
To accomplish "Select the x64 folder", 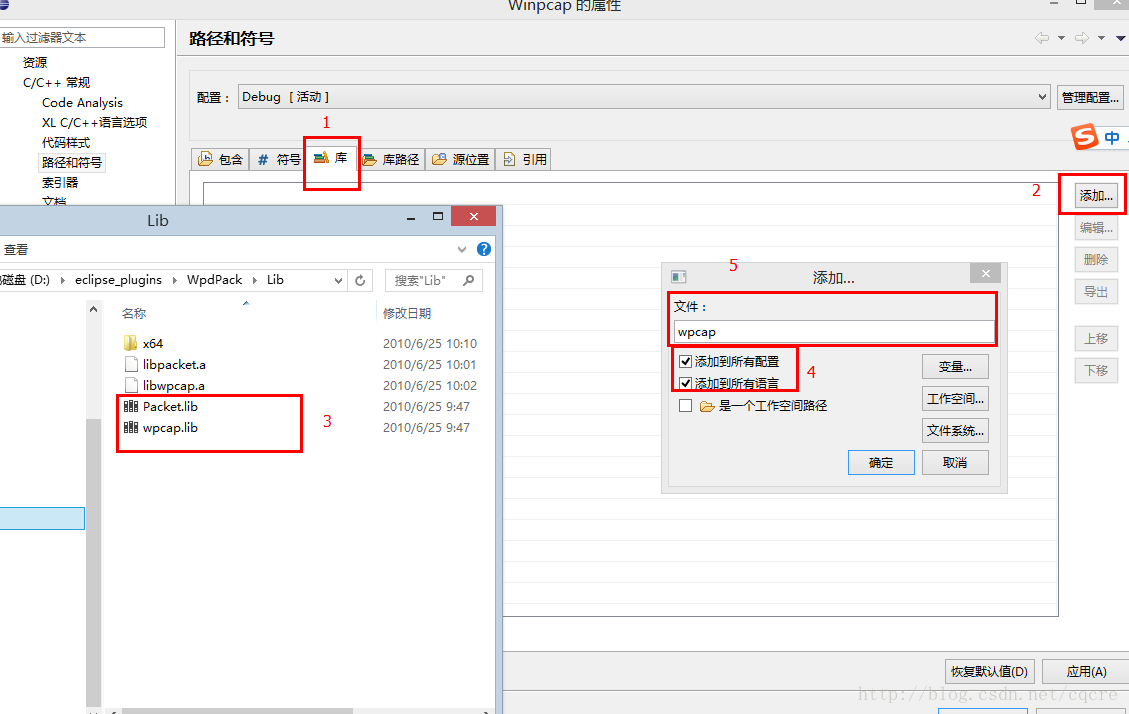I will point(153,343).
